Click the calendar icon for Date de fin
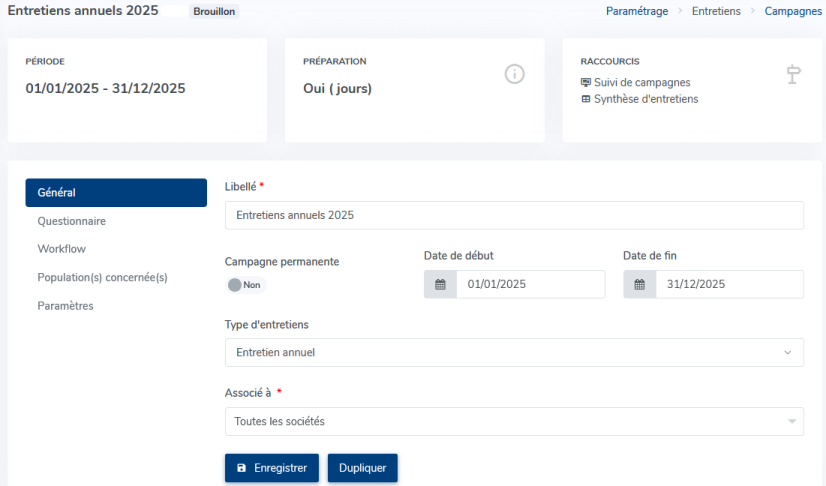 639,284
